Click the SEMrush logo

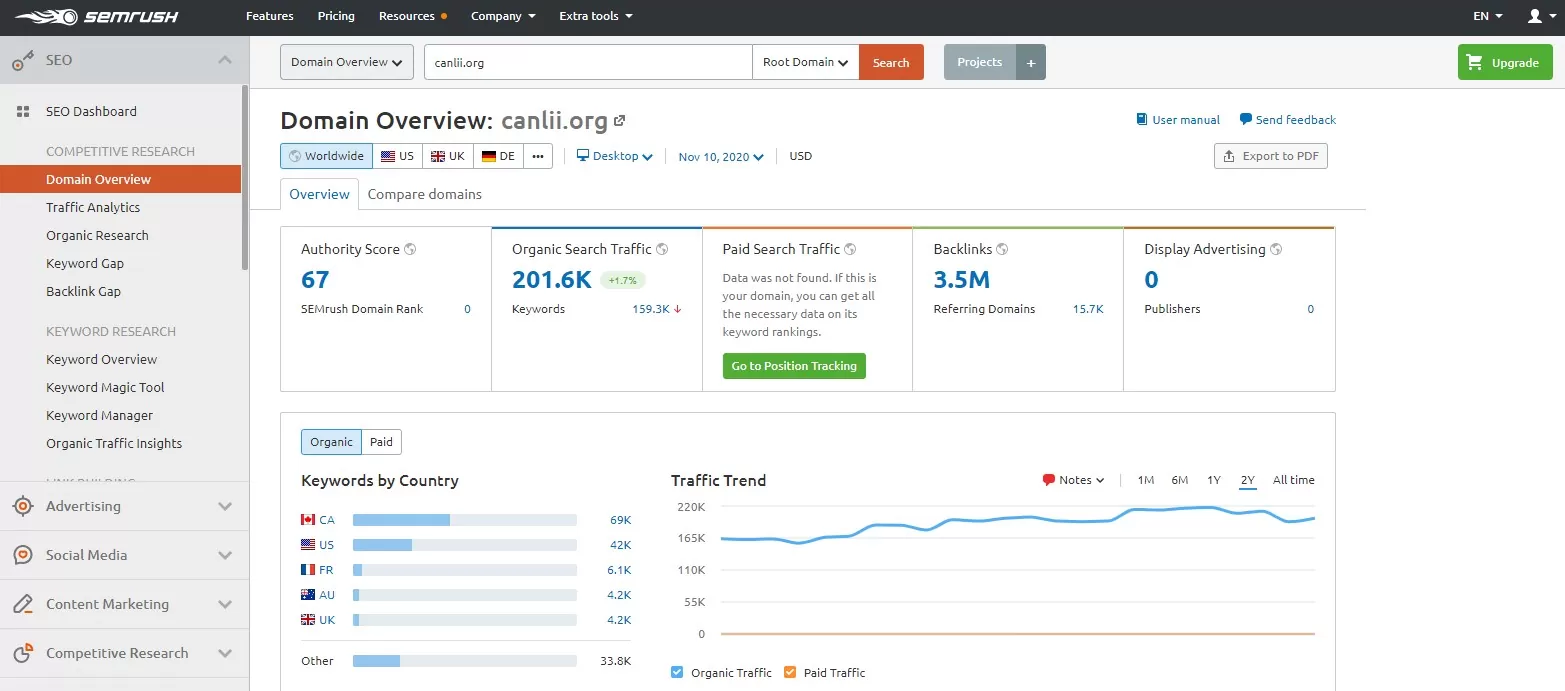point(98,16)
